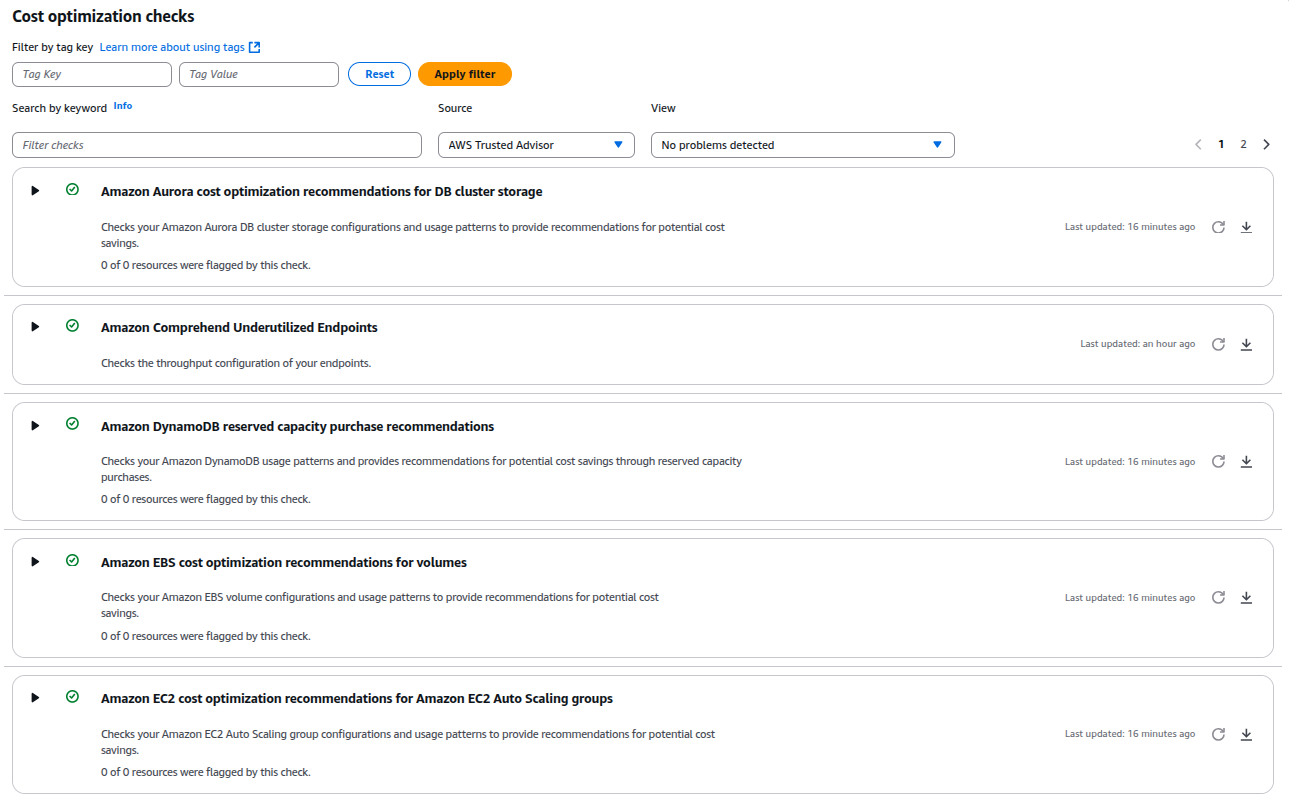Screen dimensions: 1289x802
Task: Expand the Amazon Comprehend Underutilized Endpoints check
Action: tap(35, 327)
